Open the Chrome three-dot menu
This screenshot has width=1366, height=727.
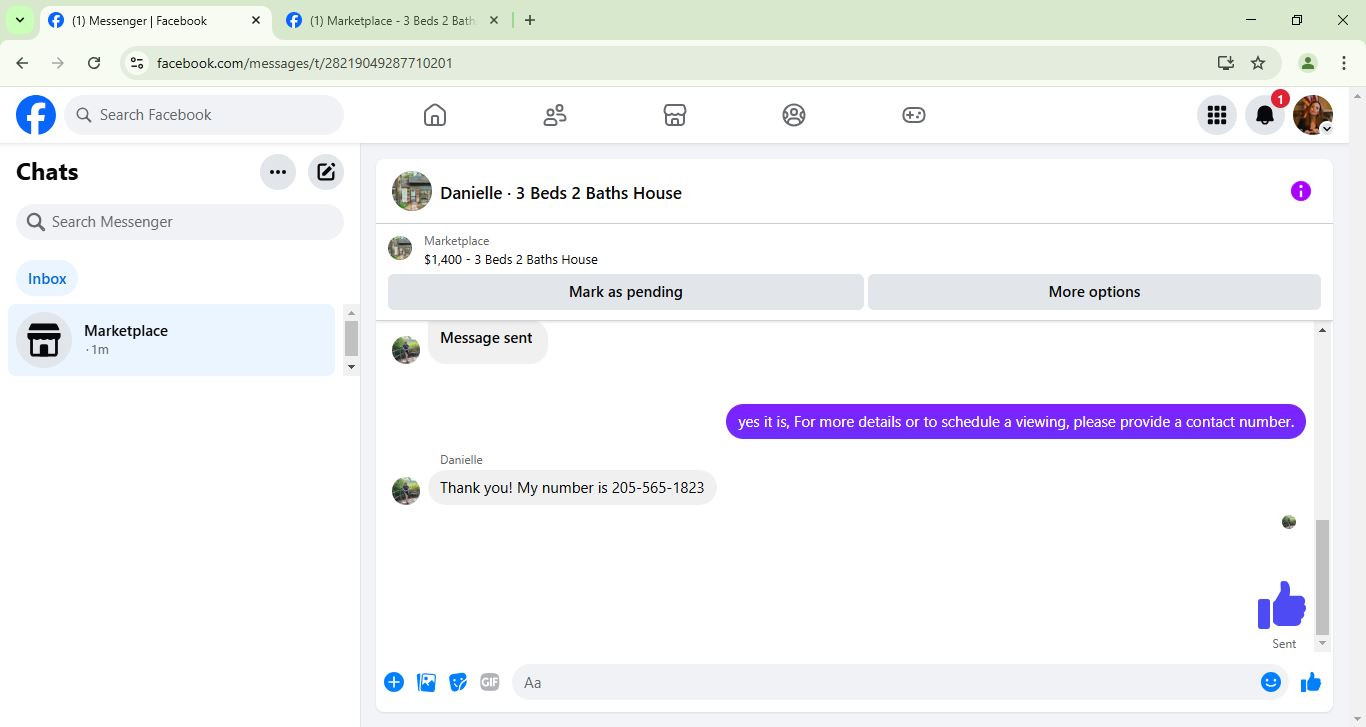click(x=1343, y=63)
